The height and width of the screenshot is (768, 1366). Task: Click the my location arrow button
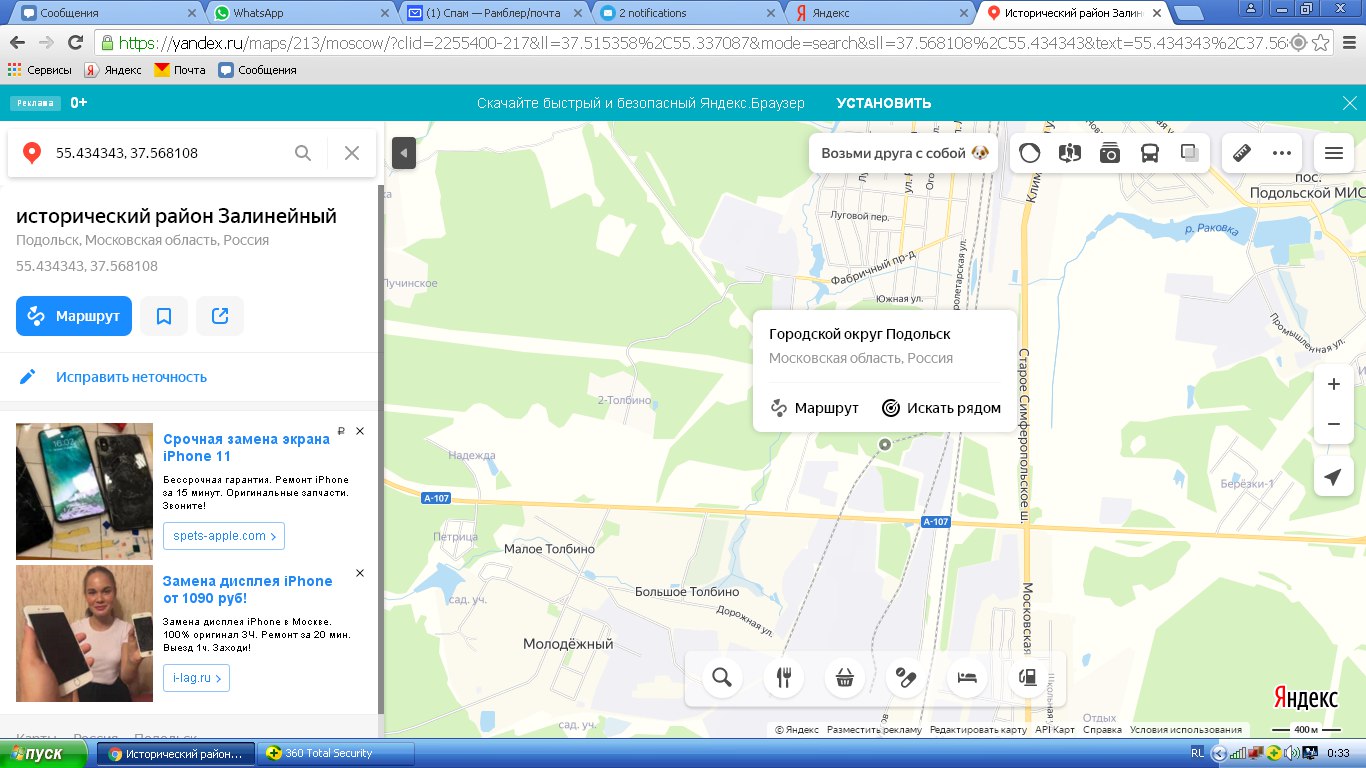click(x=1334, y=478)
